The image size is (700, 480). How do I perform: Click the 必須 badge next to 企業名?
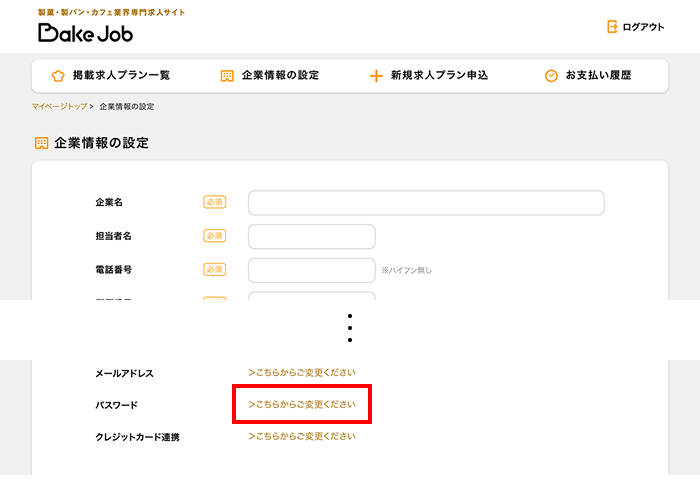pos(214,202)
